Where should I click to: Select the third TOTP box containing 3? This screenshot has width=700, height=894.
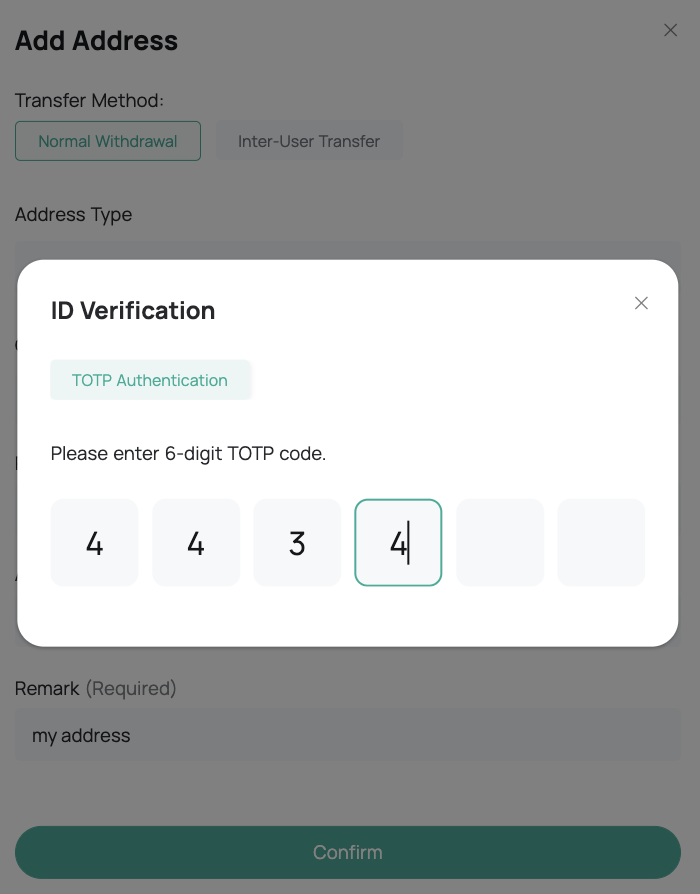[297, 543]
